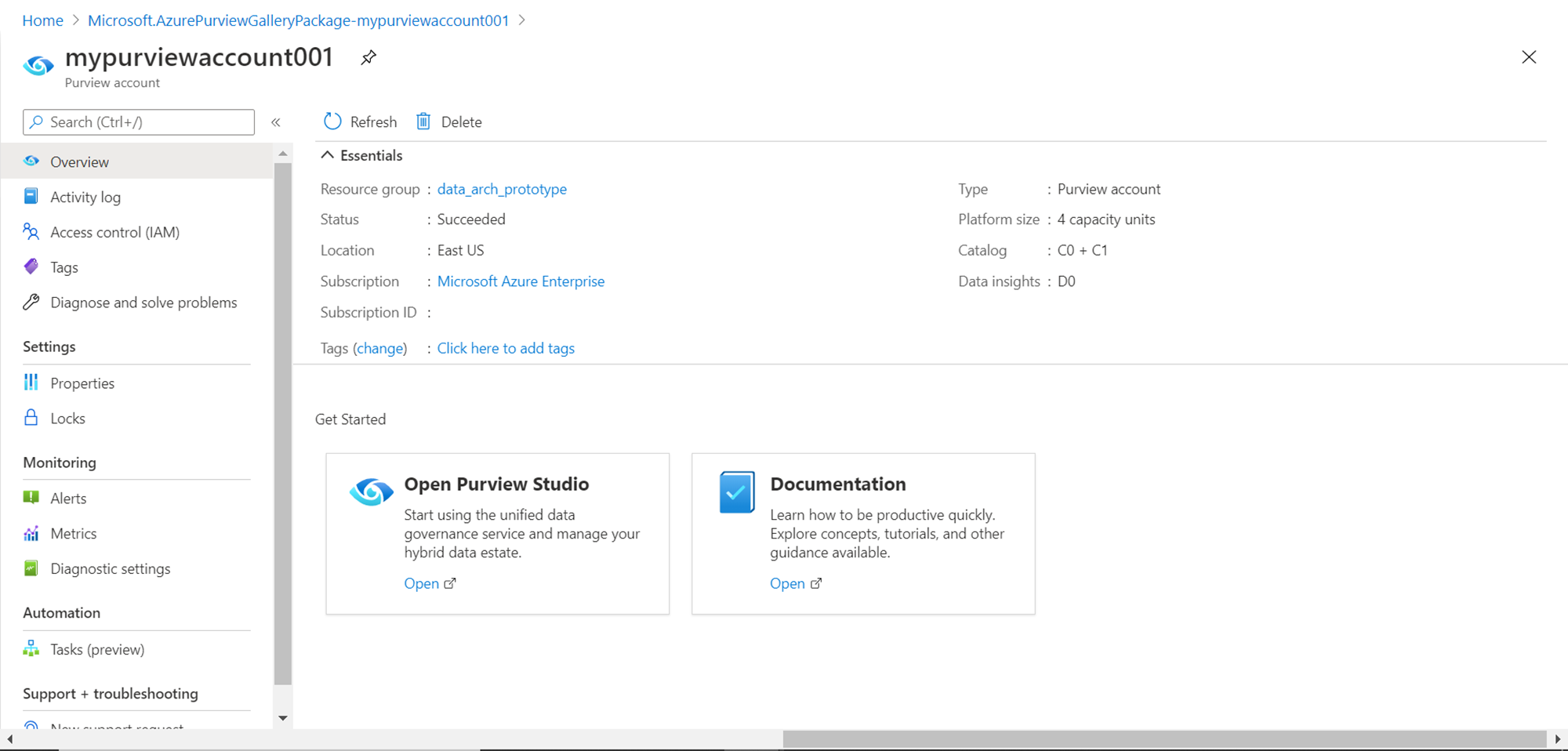
Task: Click the horizontal scrollbar at bottom
Action: (1163, 738)
